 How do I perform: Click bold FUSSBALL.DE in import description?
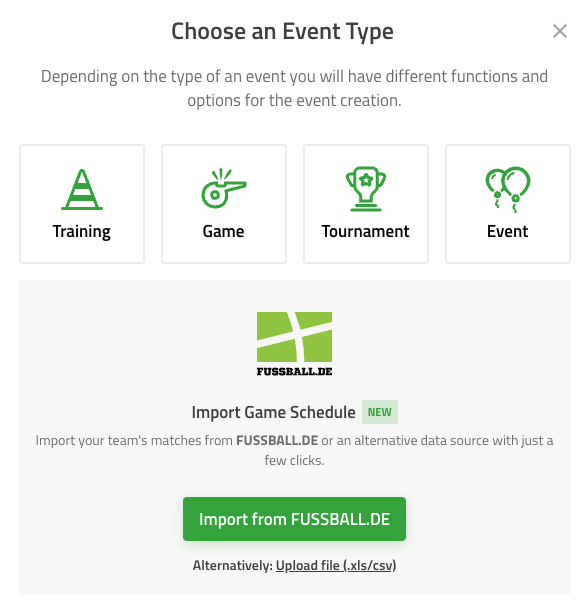277,441
